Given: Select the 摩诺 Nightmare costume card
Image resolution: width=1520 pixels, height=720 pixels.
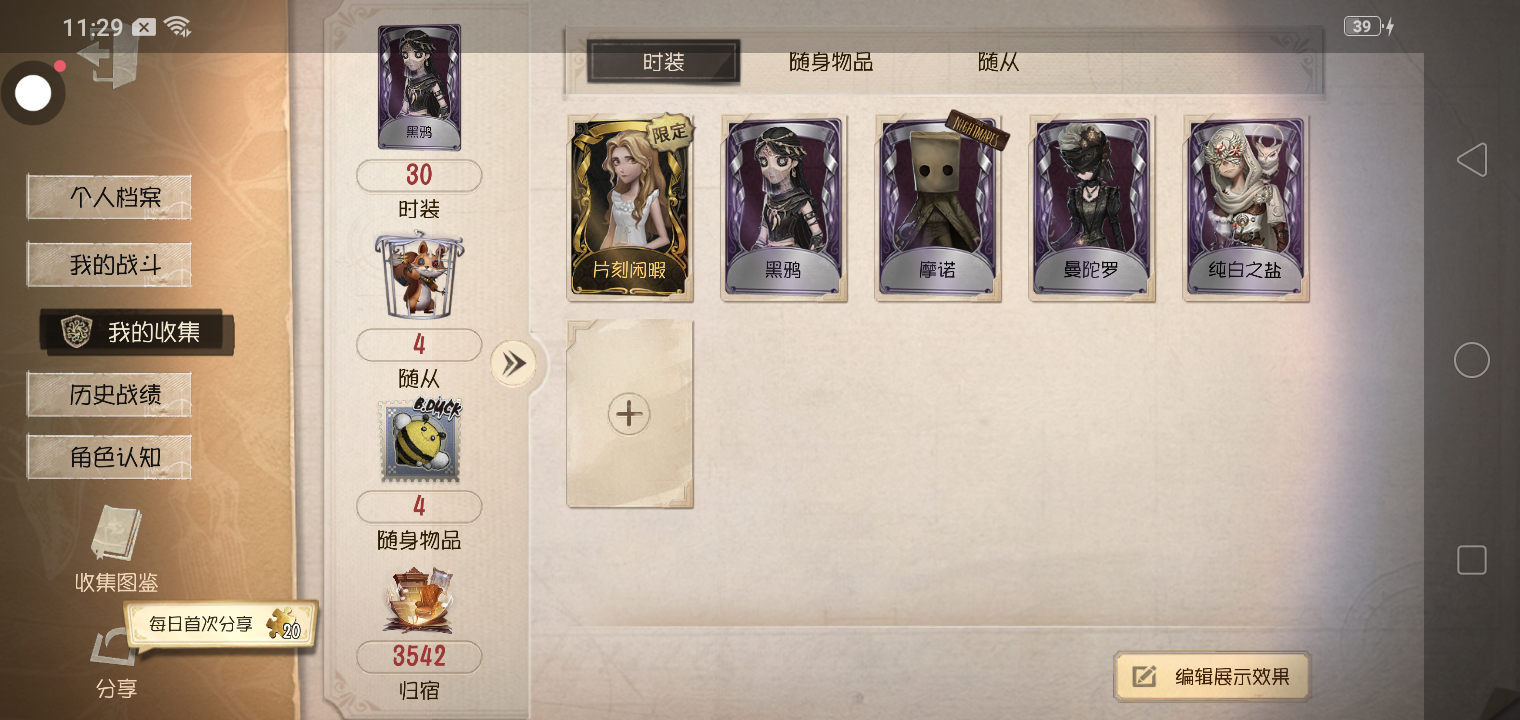Looking at the screenshot, I should coord(938,206).
